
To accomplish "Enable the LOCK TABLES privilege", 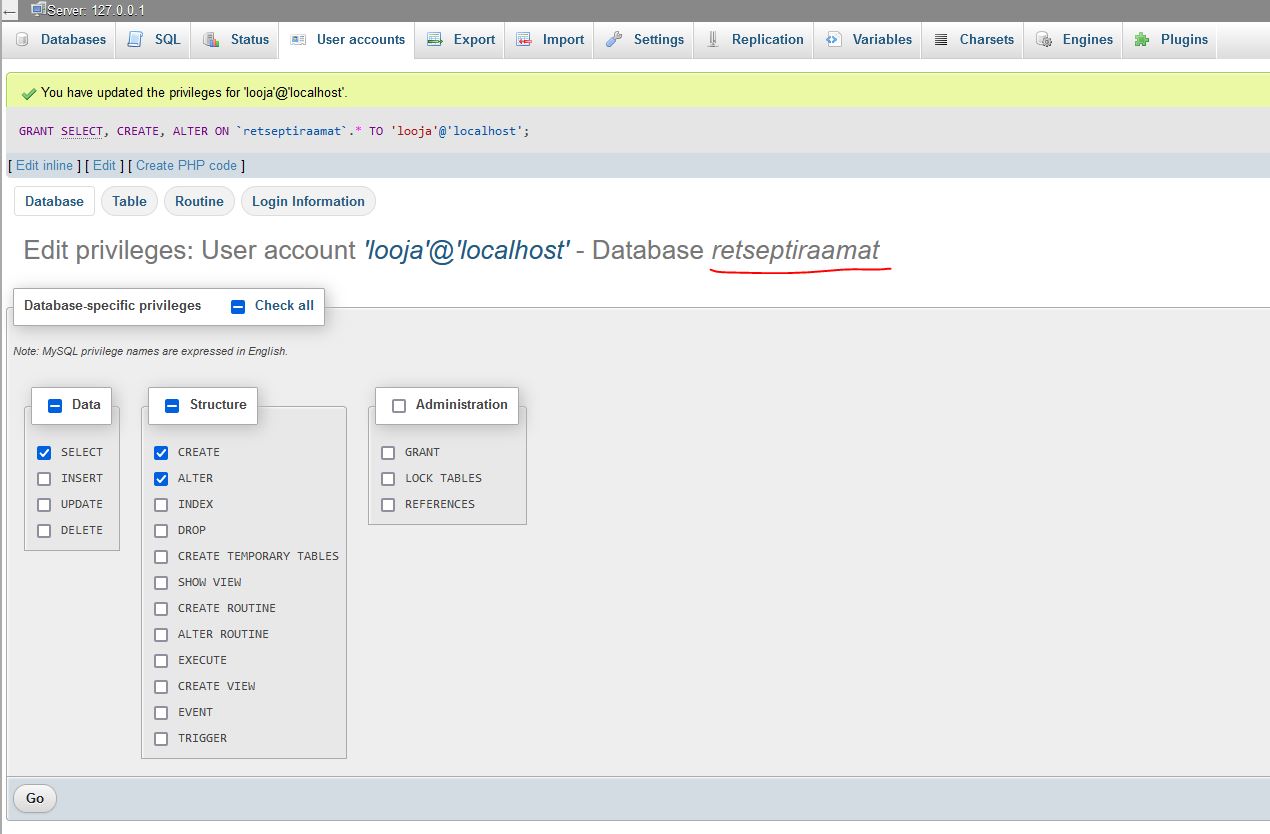I will 388,479.
